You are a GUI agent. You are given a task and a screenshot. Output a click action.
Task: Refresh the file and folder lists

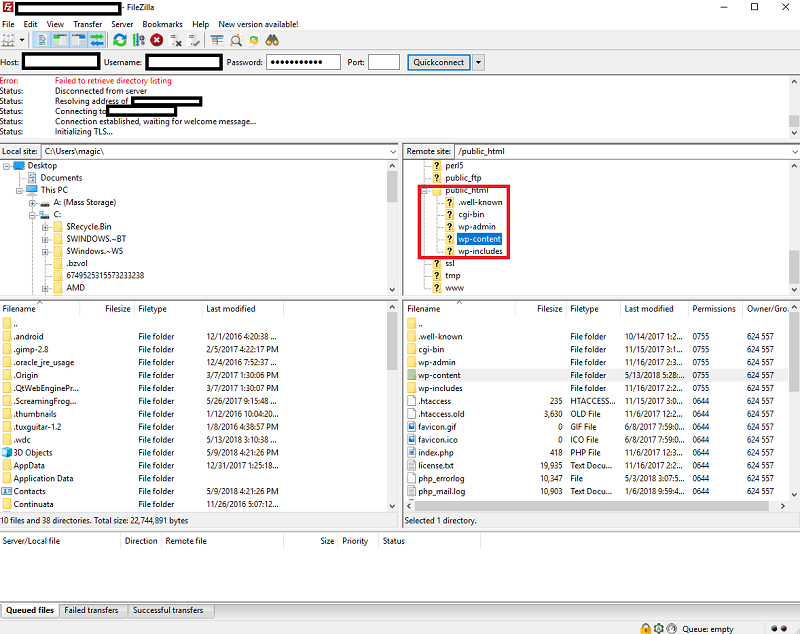(x=120, y=40)
